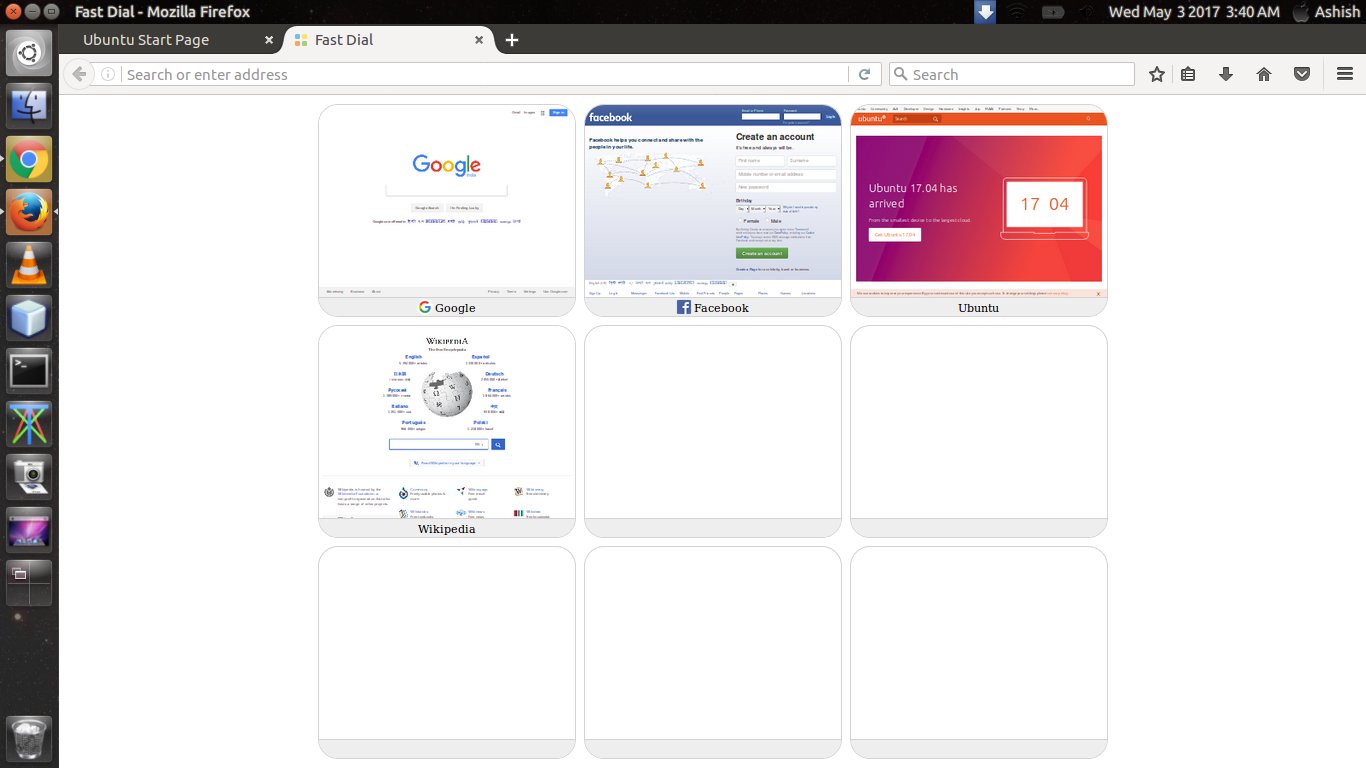Bookmark this page with the star icon

[x=1157, y=74]
